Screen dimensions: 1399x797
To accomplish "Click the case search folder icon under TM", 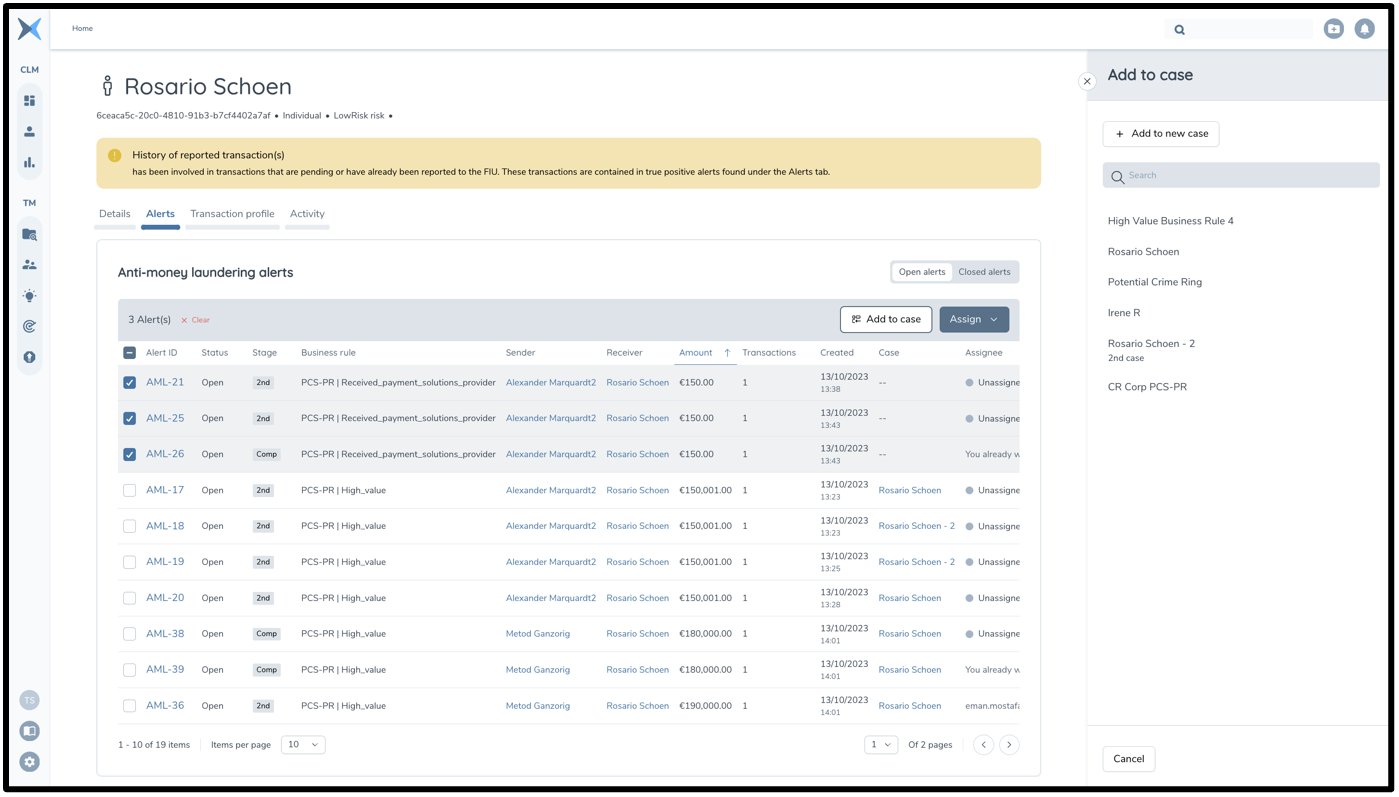I will coord(29,233).
